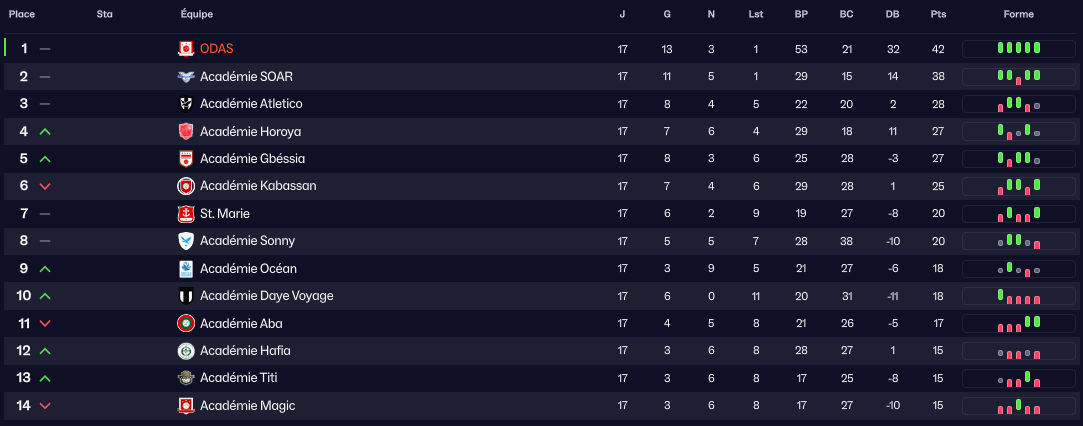This screenshot has height=426, width=1083.
Task: Click the Académie Atletico club badge
Action: pos(186,104)
